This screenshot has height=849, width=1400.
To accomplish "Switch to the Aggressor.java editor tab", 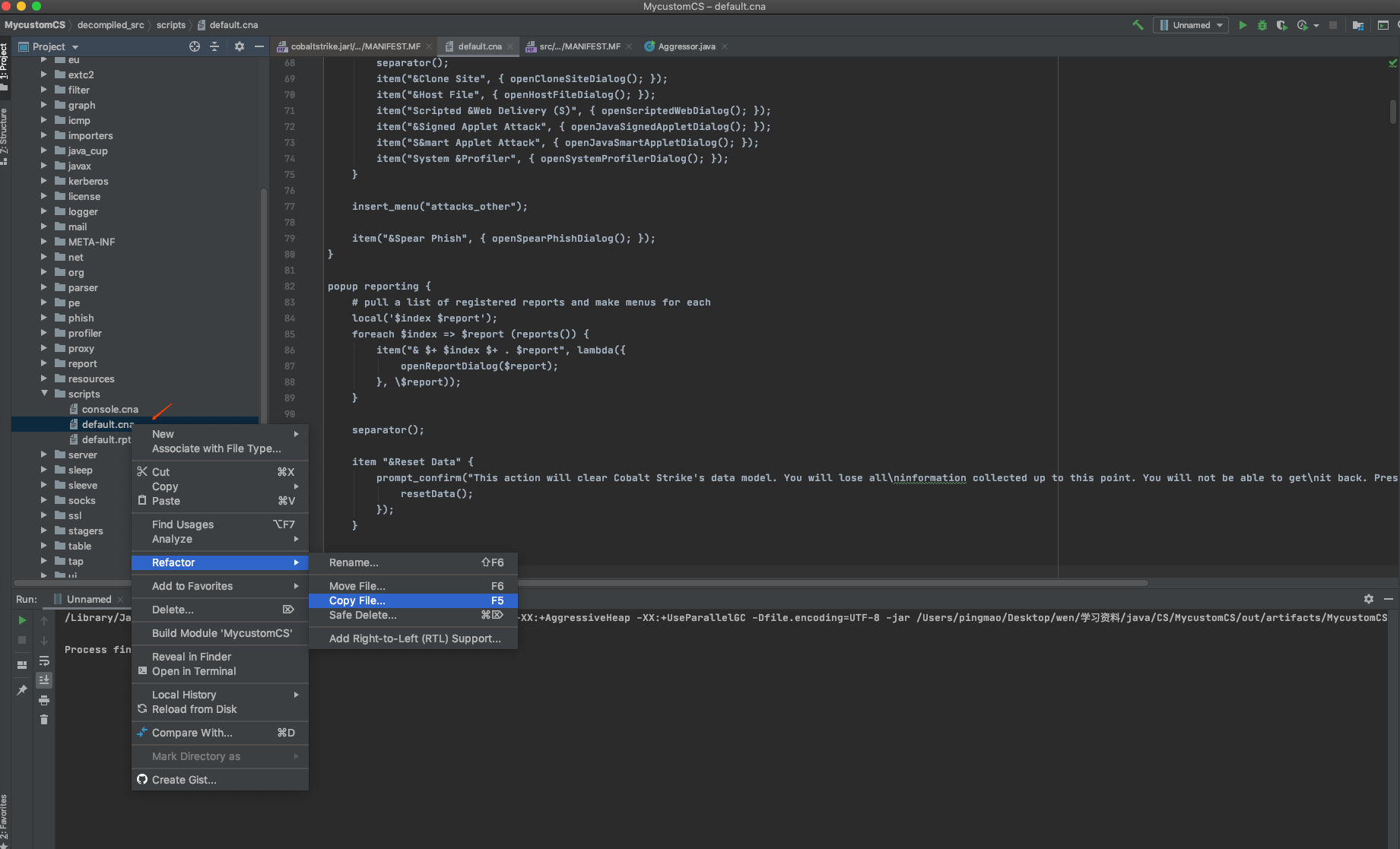I will pyautogui.click(x=686, y=46).
